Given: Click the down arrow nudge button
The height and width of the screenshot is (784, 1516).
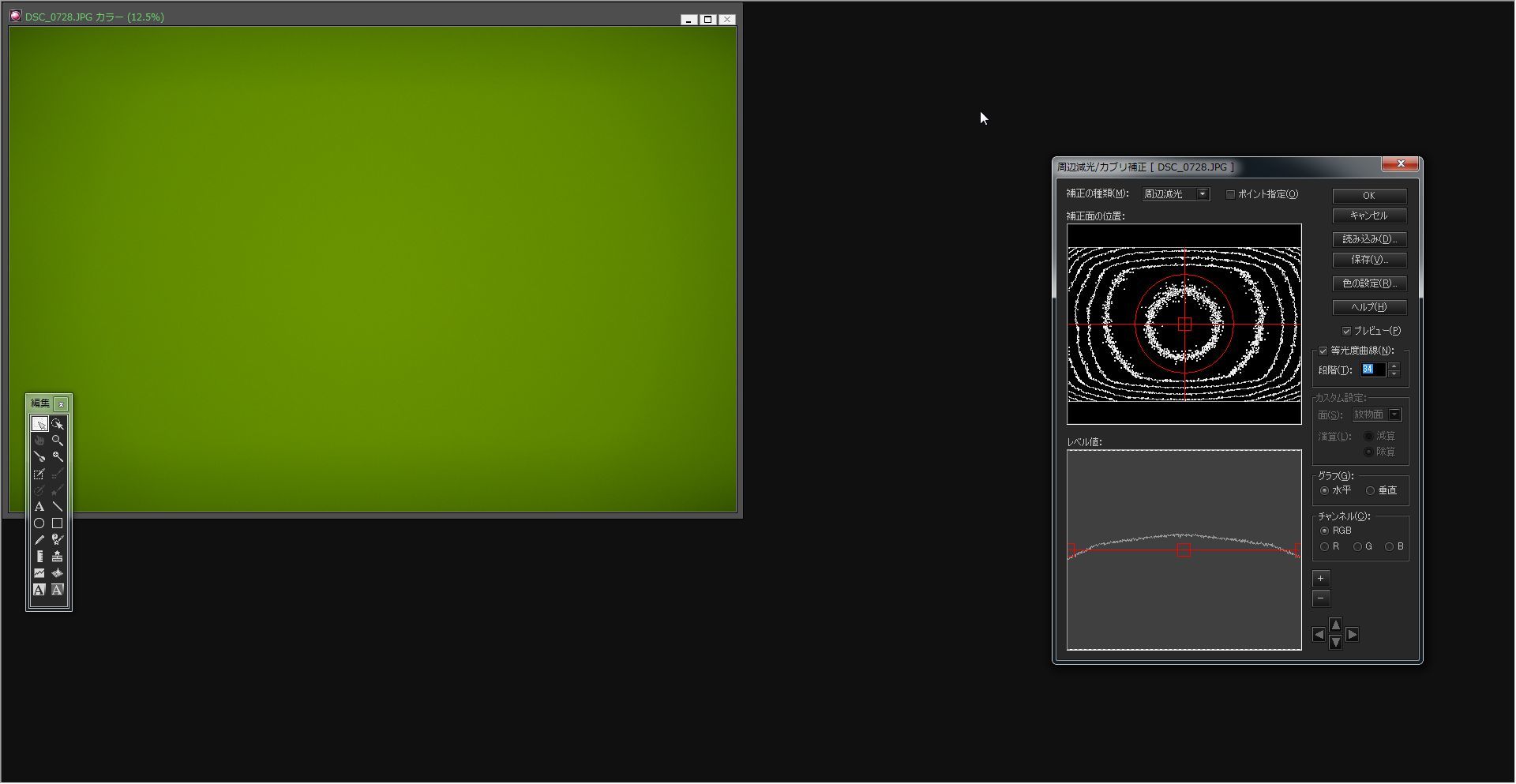Looking at the screenshot, I should coord(1335,643).
